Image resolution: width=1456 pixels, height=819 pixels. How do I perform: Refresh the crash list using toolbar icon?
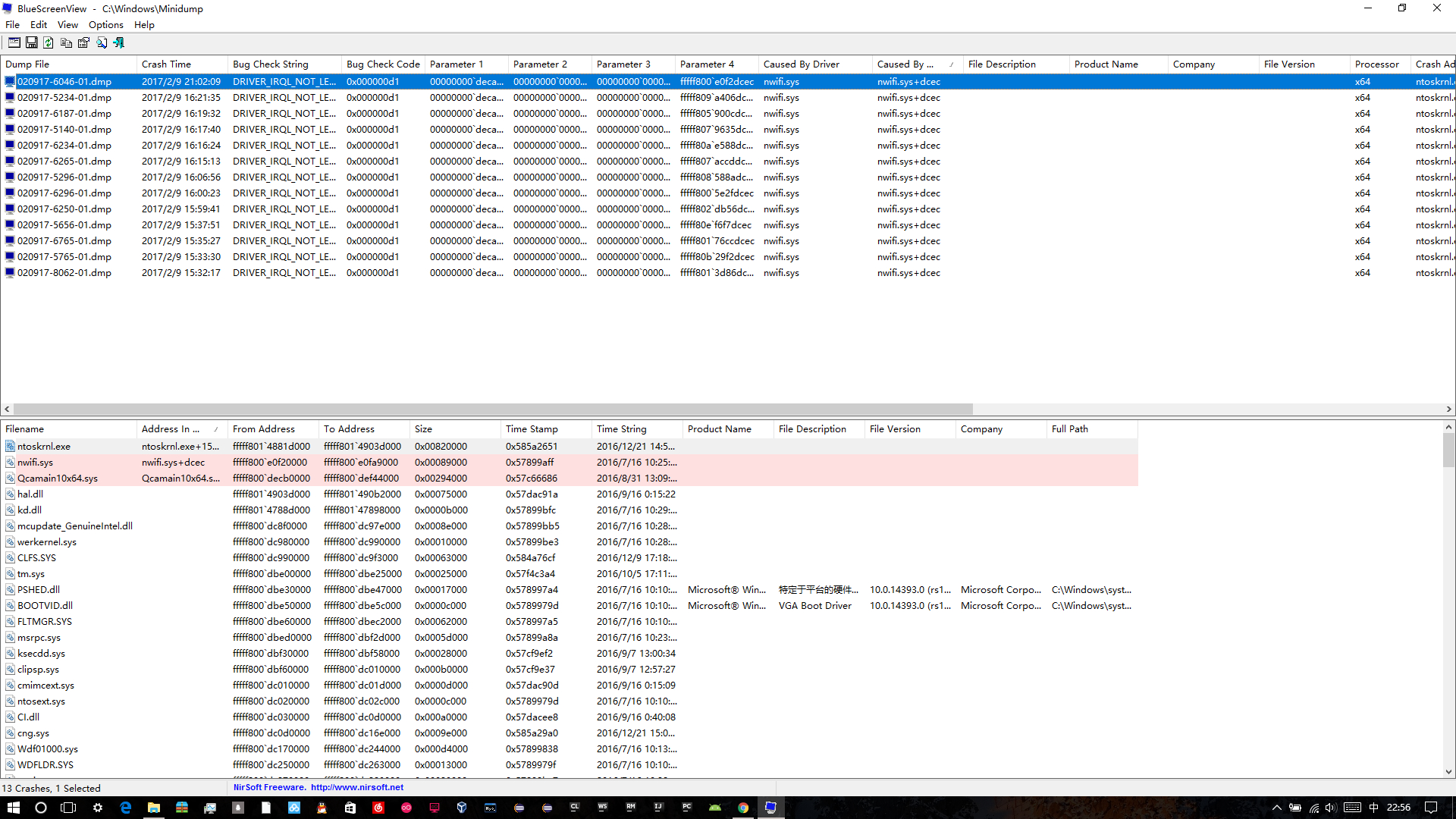tap(49, 43)
